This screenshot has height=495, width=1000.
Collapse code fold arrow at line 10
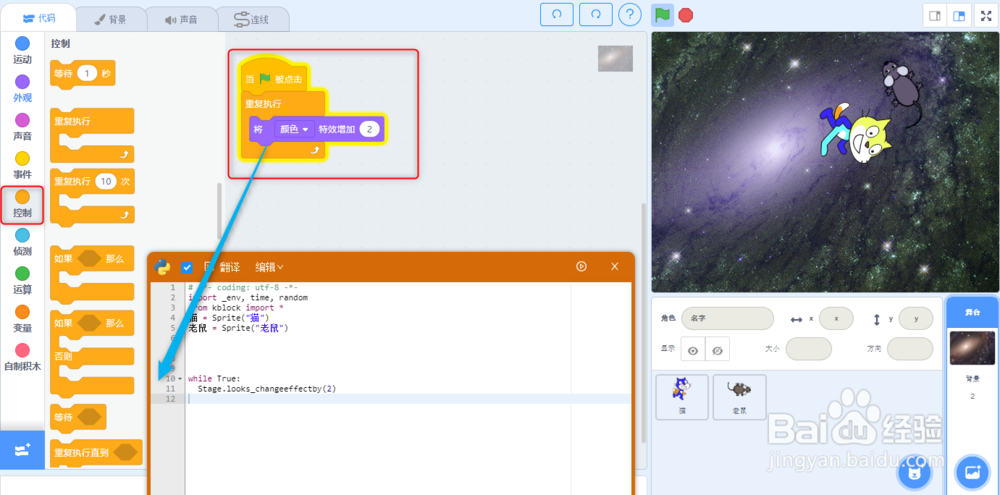[180, 379]
